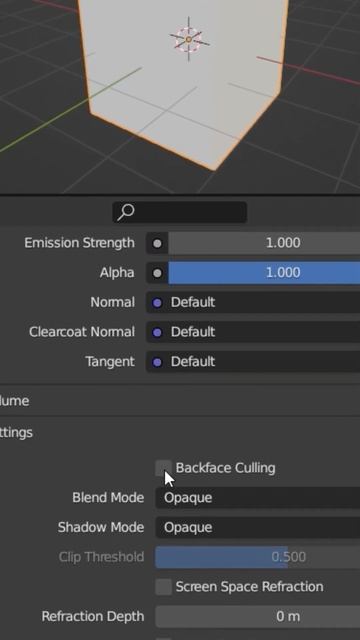The height and width of the screenshot is (640, 360).
Task: Click the Normal purple socket dot
Action: (x=157, y=303)
